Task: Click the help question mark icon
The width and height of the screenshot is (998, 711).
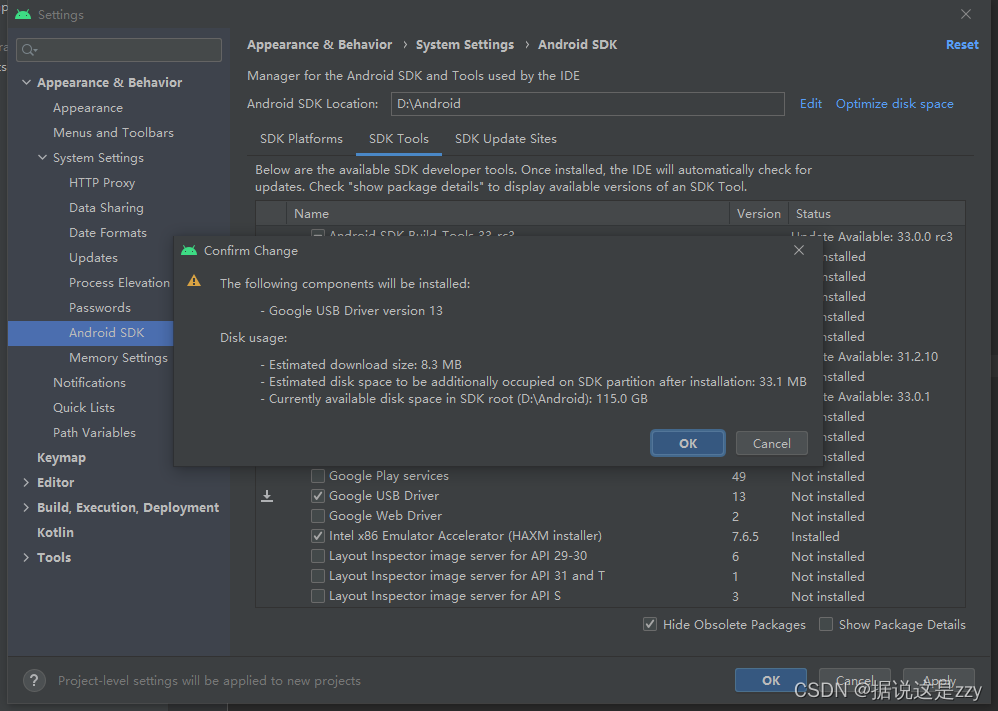Action: pyautogui.click(x=34, y=680)
